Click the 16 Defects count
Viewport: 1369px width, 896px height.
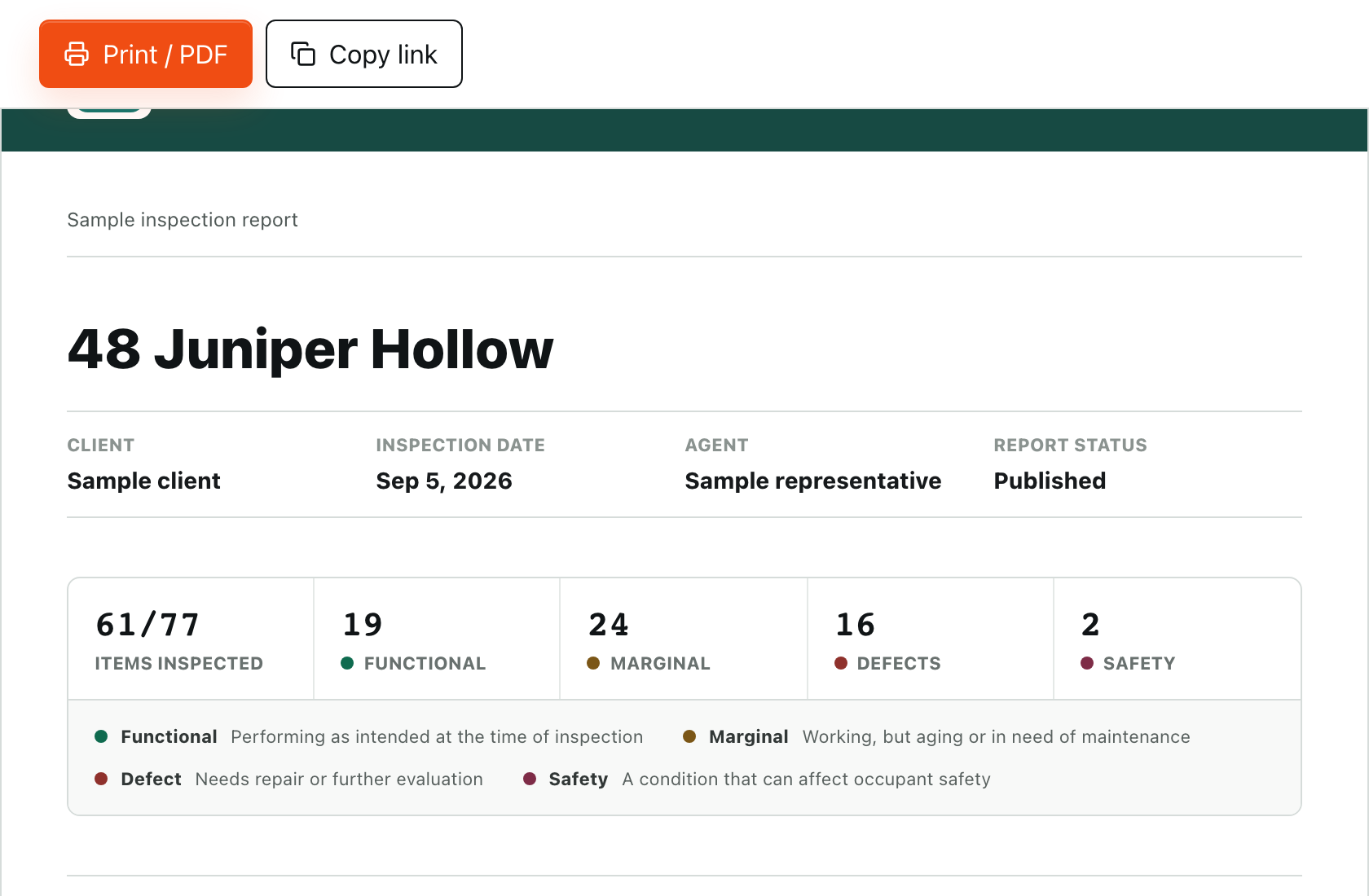[x=856, y=625]
